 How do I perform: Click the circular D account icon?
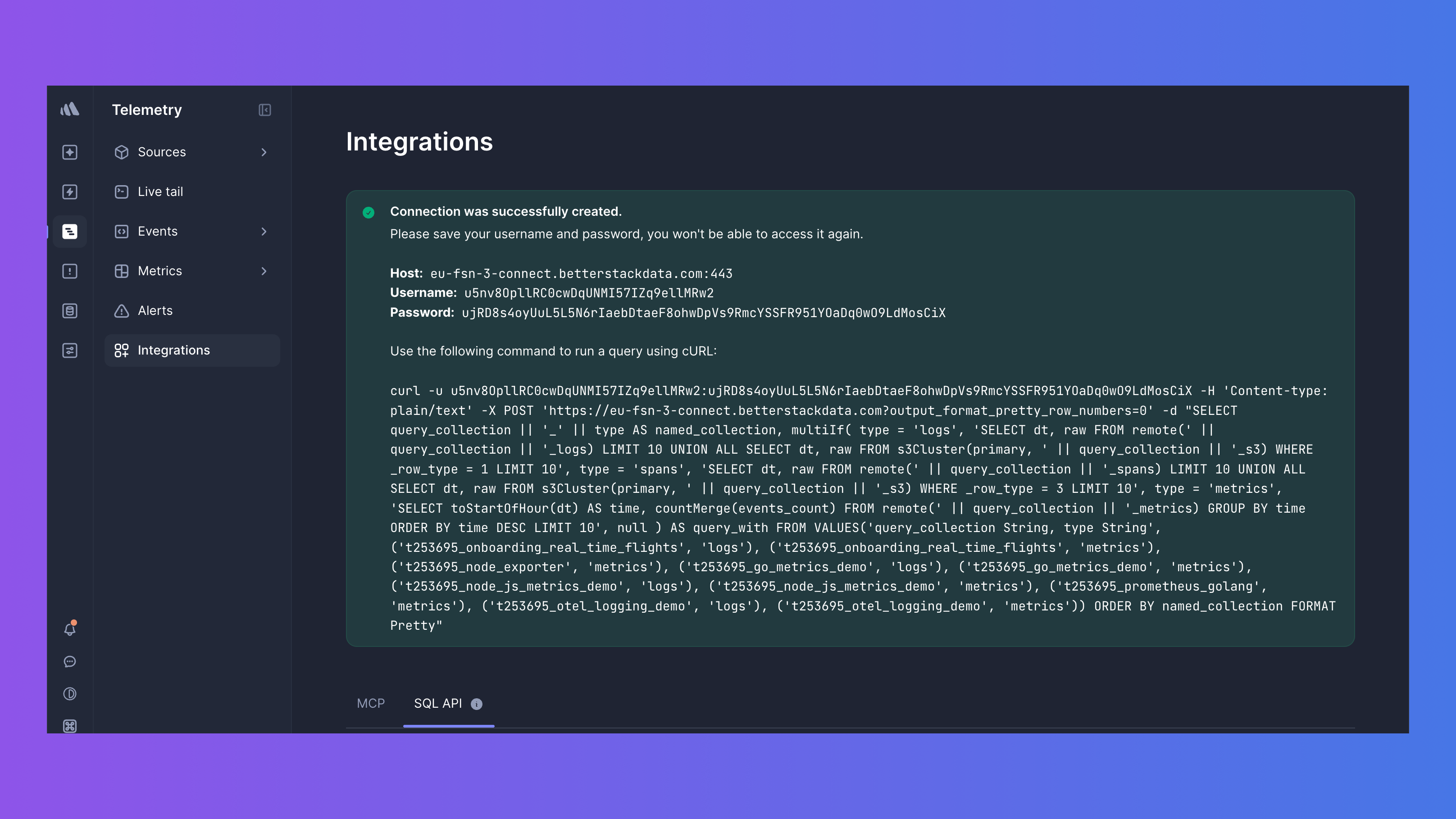point(69,693)
